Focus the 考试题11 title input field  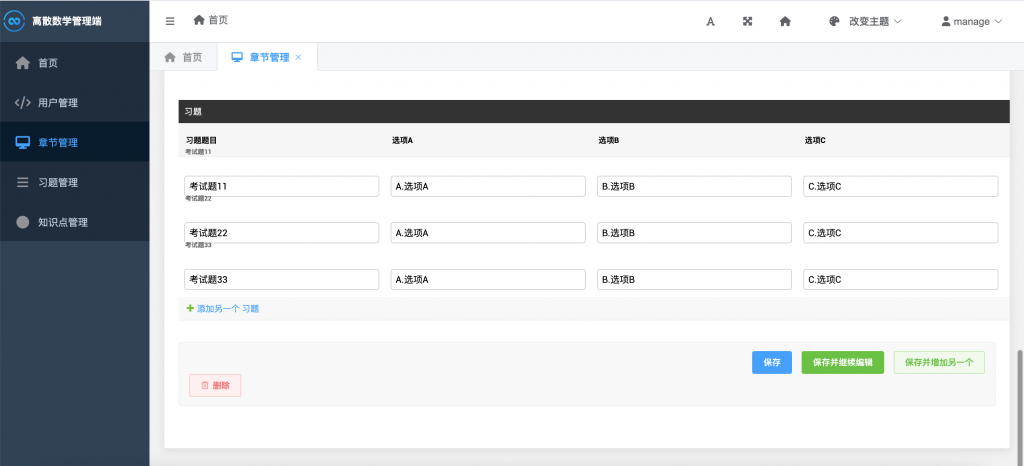[x=281, y=186]
